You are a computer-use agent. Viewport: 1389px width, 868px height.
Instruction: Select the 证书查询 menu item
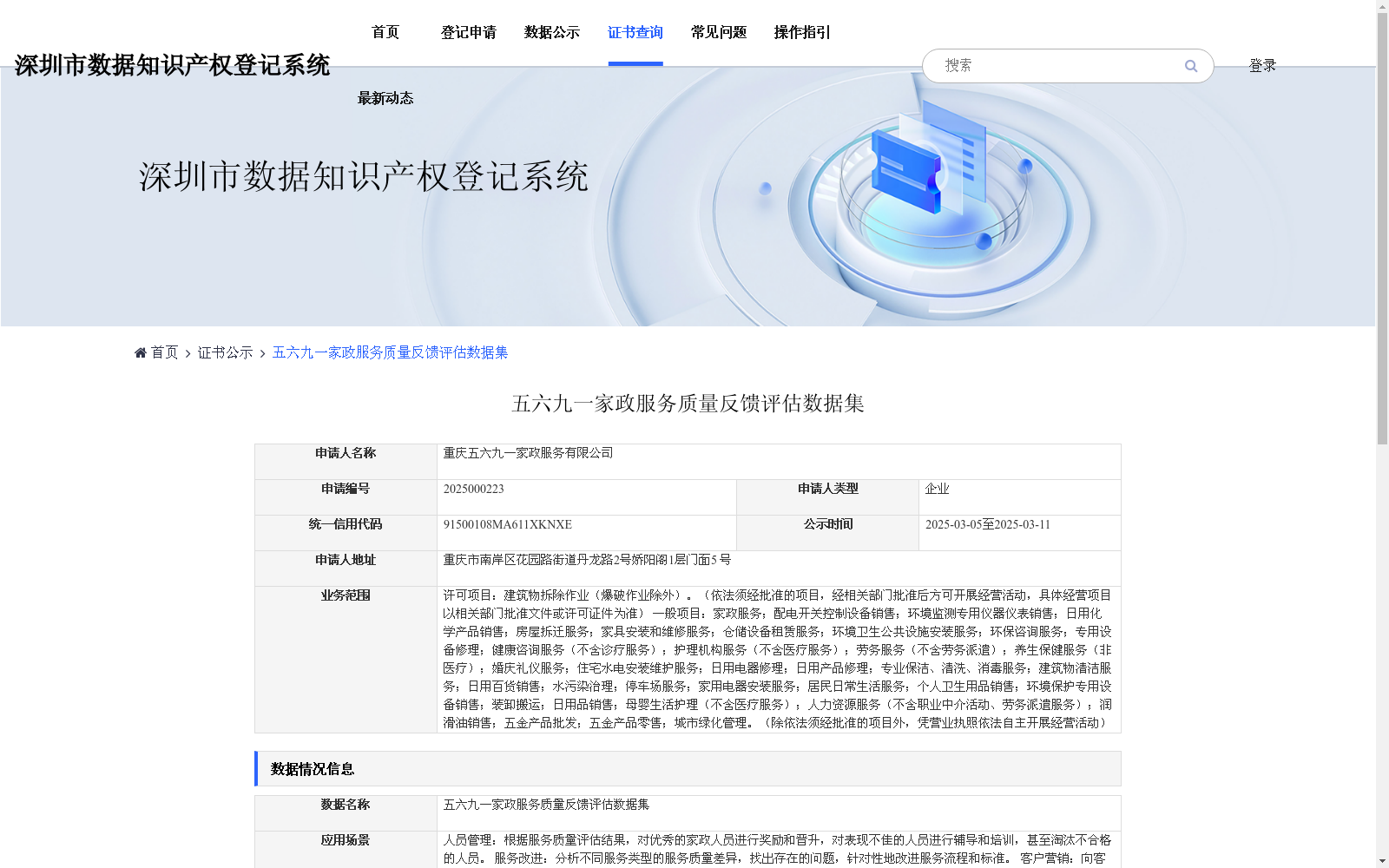(635, 33)
